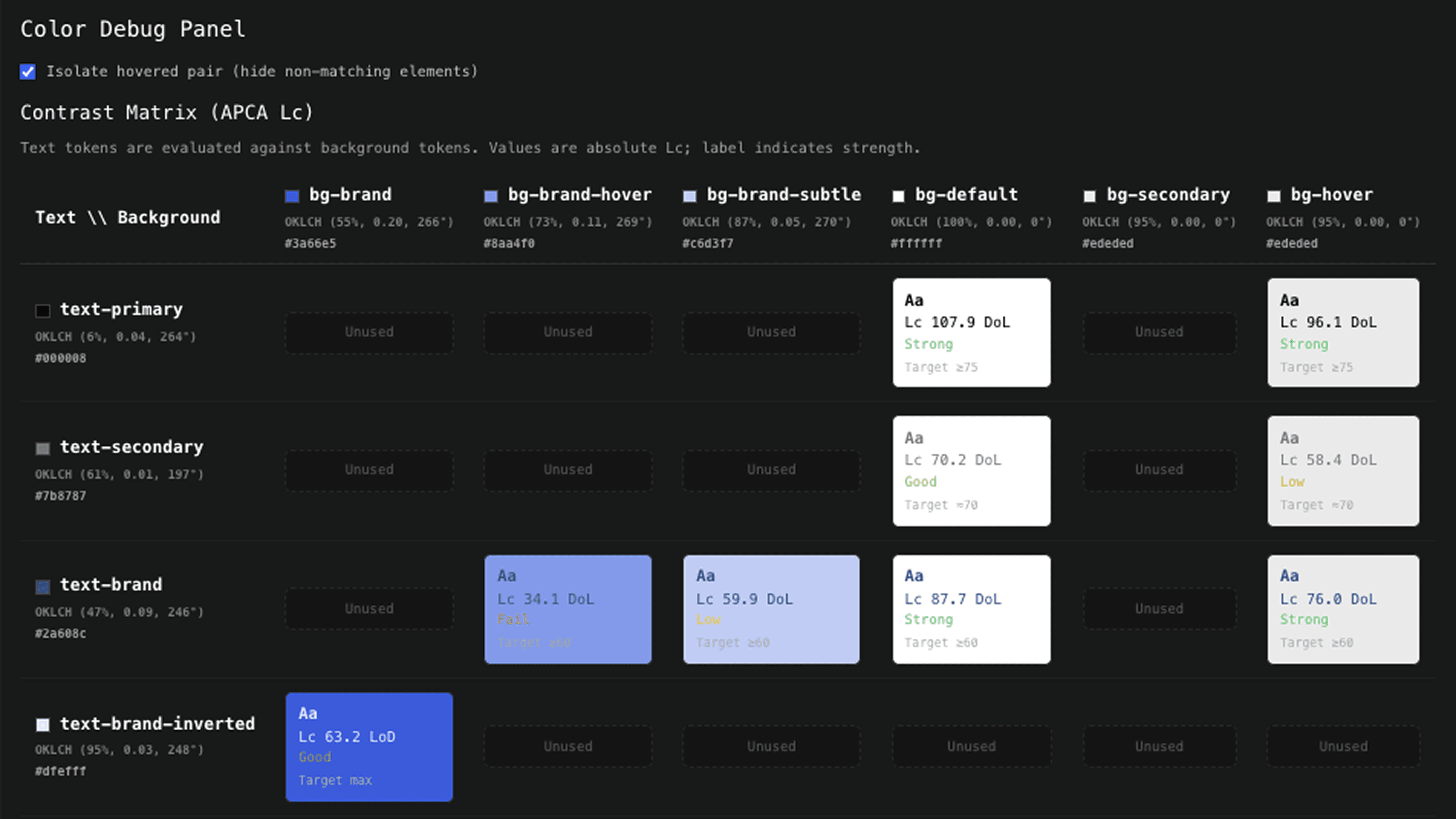Click the text-brand-inverted color swatch
Image resolution: width=1456 pixels, height=819 pixels.
(x=43, y=725)
